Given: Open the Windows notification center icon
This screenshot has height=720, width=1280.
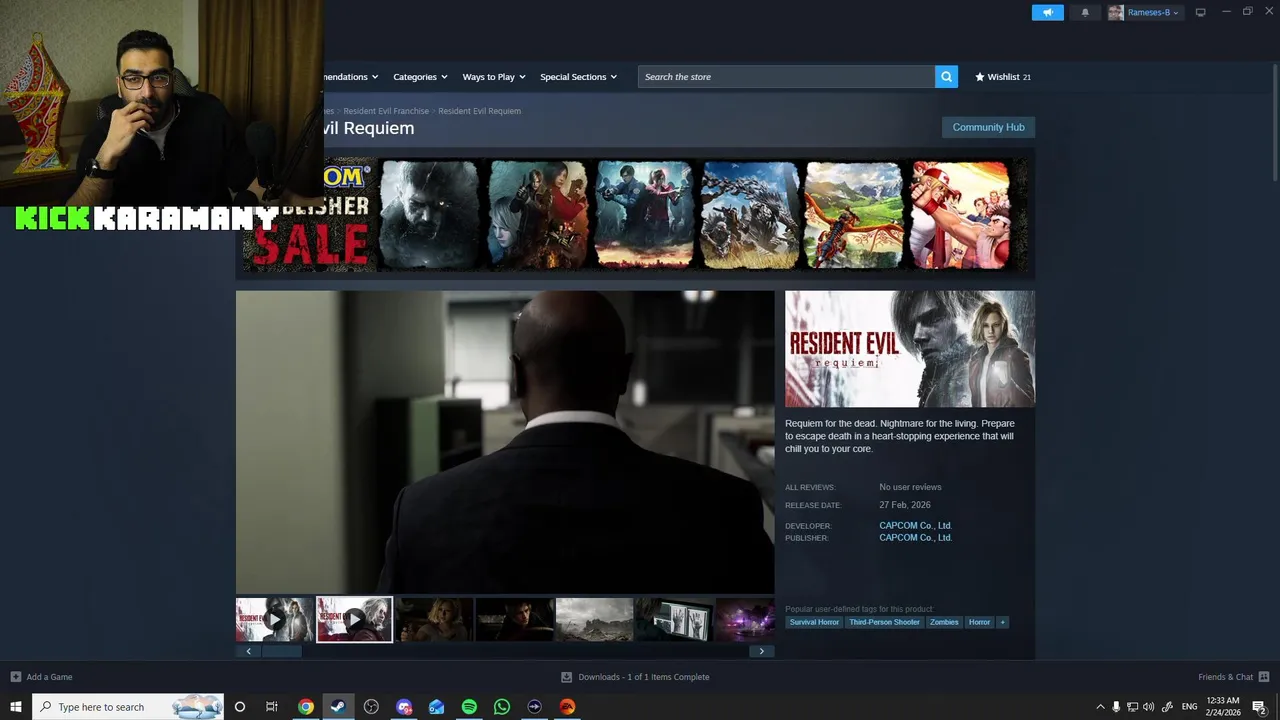Looking at the screenshot, I should (1260, 707).
